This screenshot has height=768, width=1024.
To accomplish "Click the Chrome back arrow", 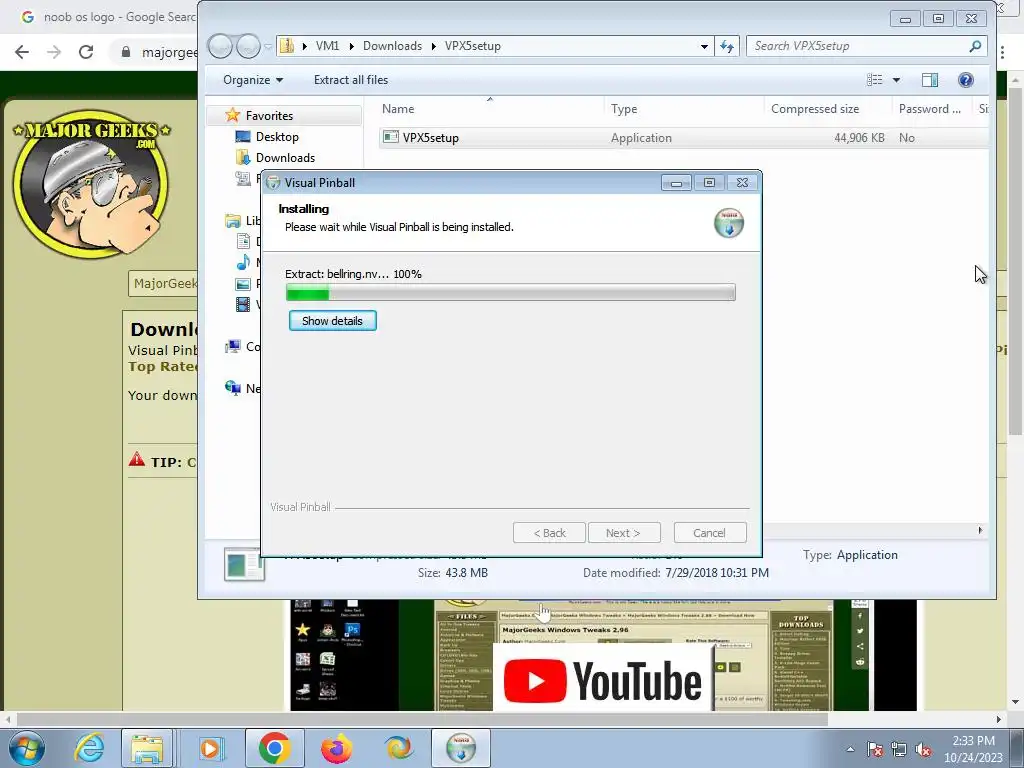I will [22, 52].
